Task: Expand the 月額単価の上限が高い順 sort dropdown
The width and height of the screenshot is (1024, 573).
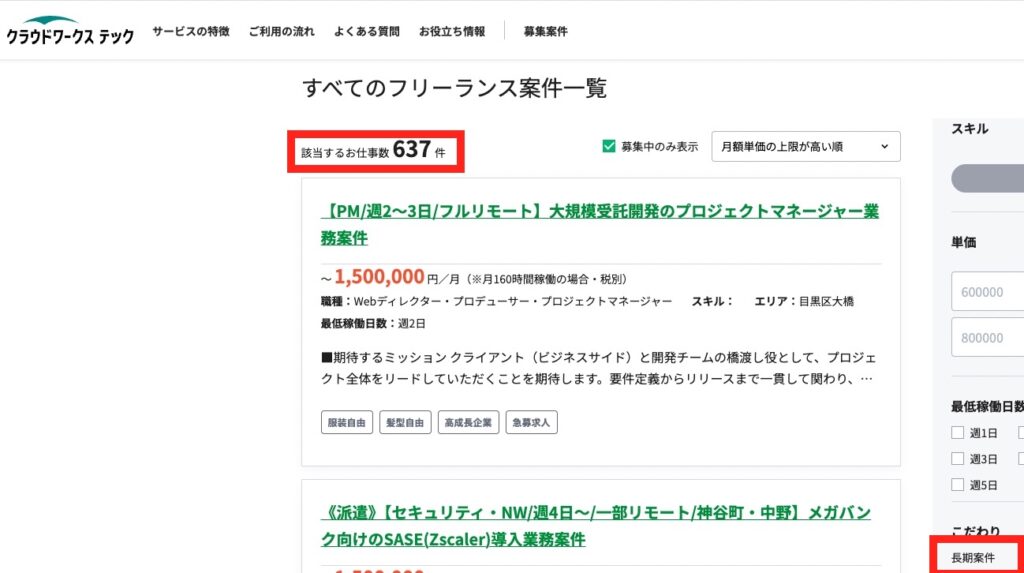Action: click(x=805, y=146)
